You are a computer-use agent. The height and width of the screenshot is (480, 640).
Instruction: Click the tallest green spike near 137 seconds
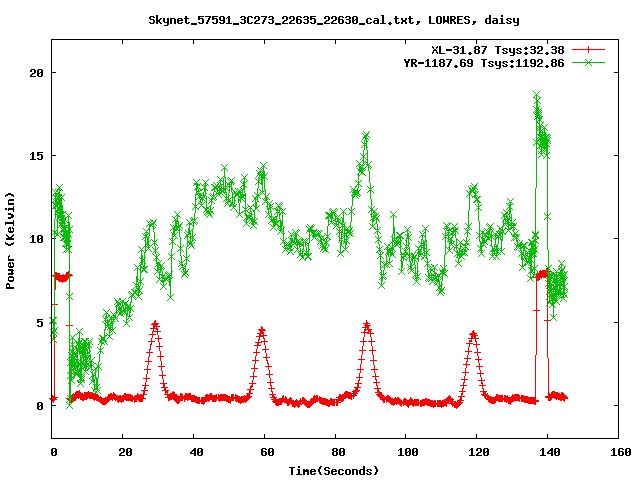tap(537, 96)
